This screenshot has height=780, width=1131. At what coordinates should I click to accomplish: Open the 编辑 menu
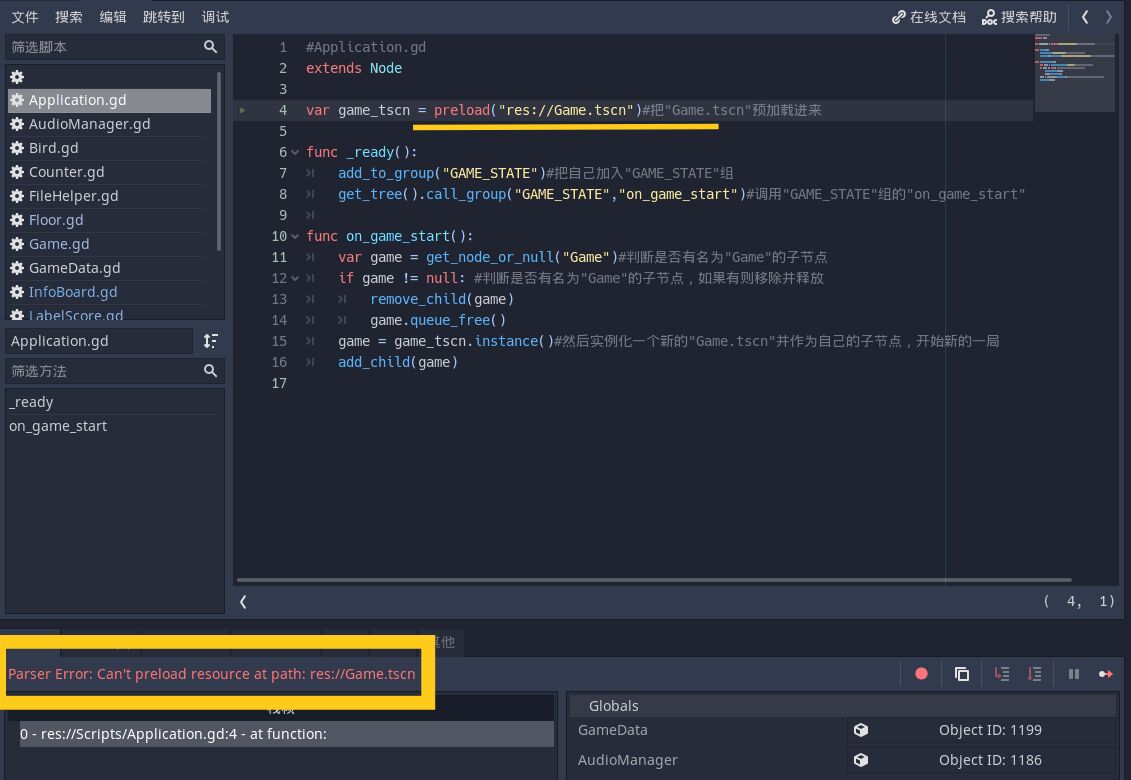coord(113,17)
